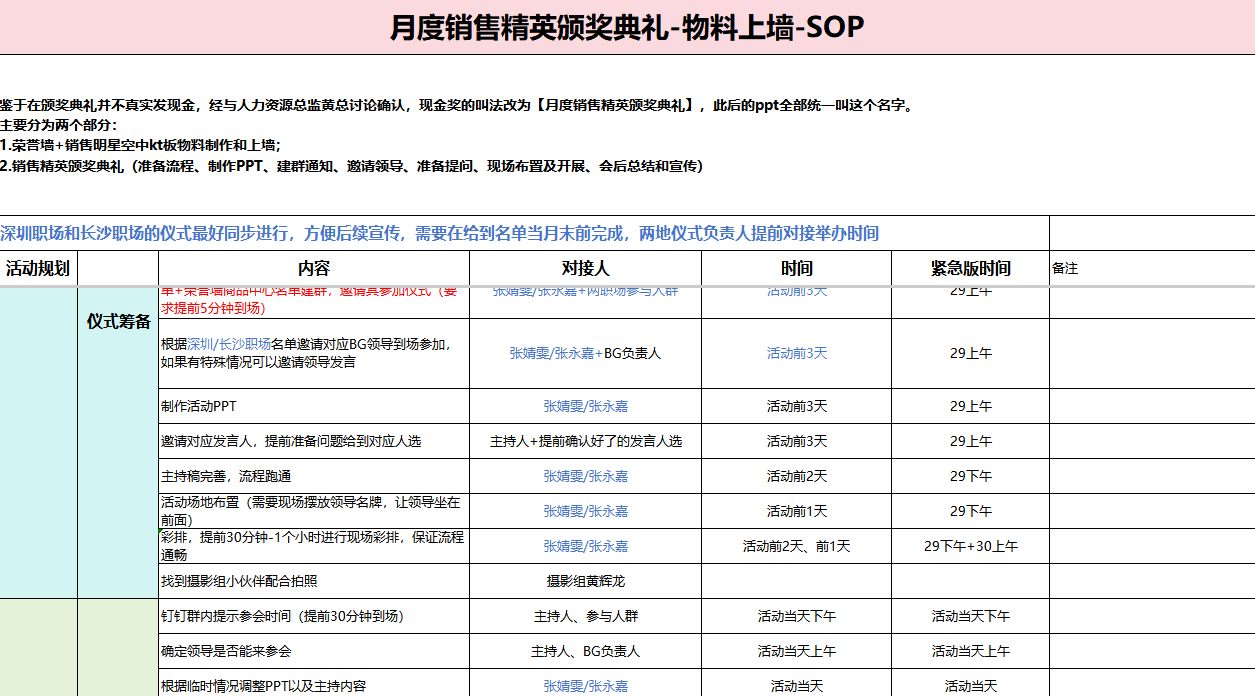Select the 制作活动PPT task cell
This screenshot has width=1255, height=696.
tap(314, 406)
